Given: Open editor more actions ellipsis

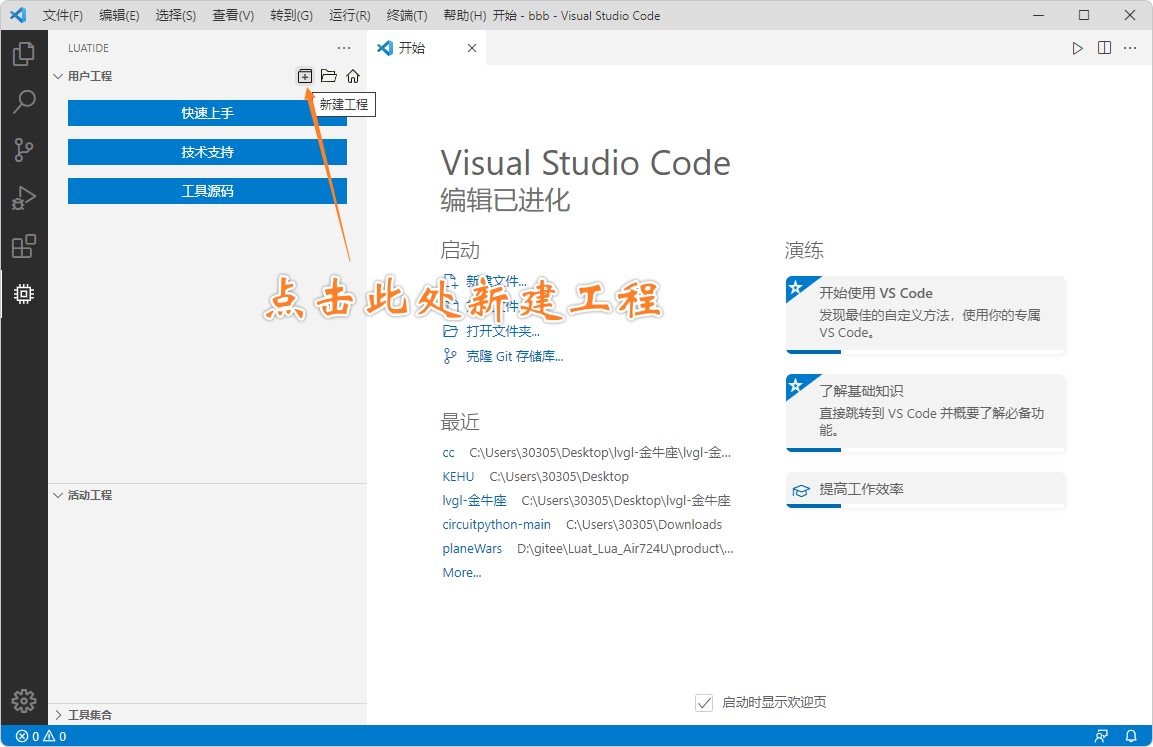Looking at the screenshot, I should pos(1130,48).
